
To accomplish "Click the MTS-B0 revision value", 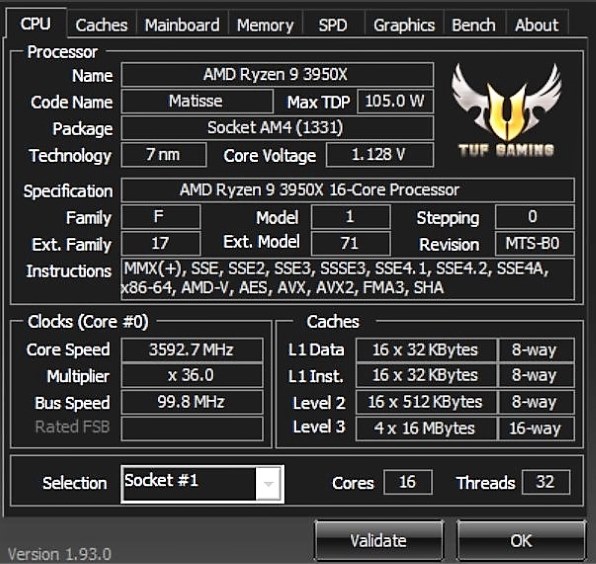I will 534,243.
